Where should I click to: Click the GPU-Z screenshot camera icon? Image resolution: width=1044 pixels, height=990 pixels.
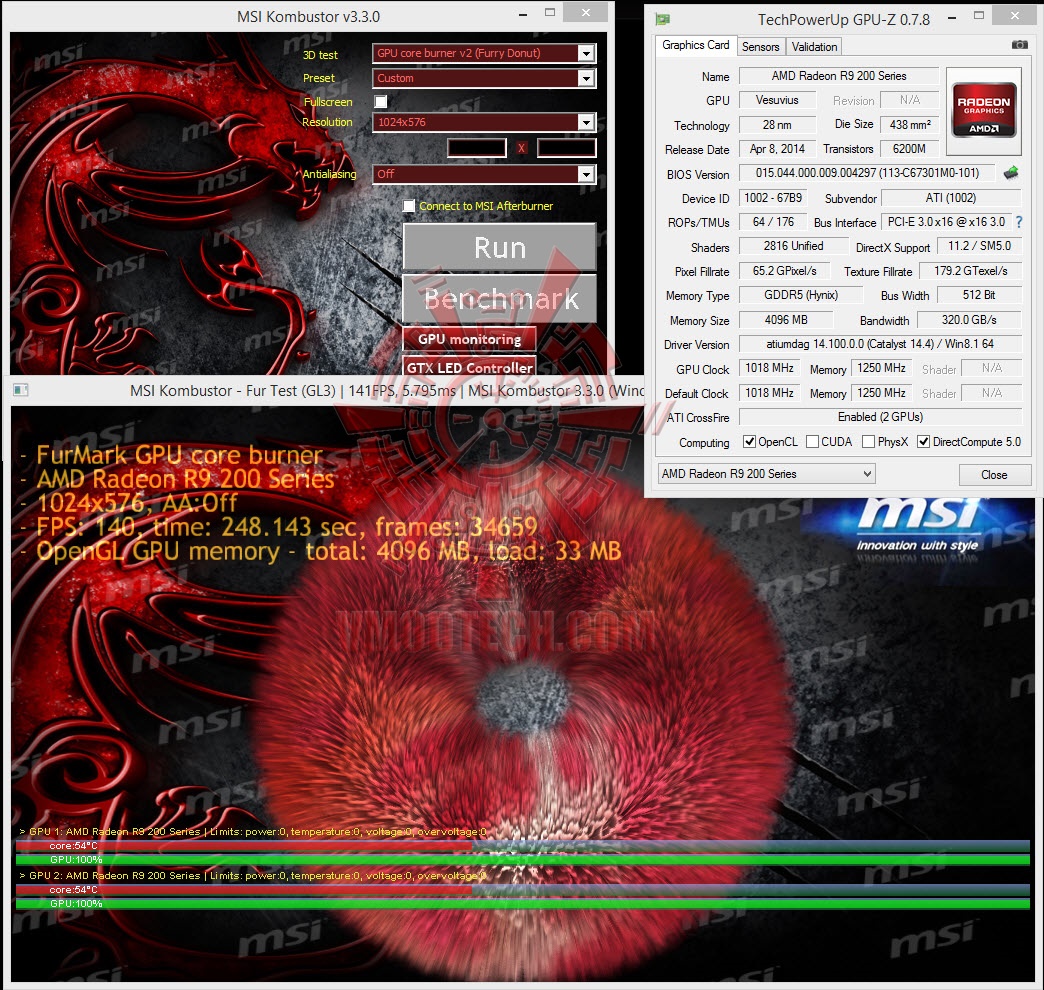tap(1019, 45)
